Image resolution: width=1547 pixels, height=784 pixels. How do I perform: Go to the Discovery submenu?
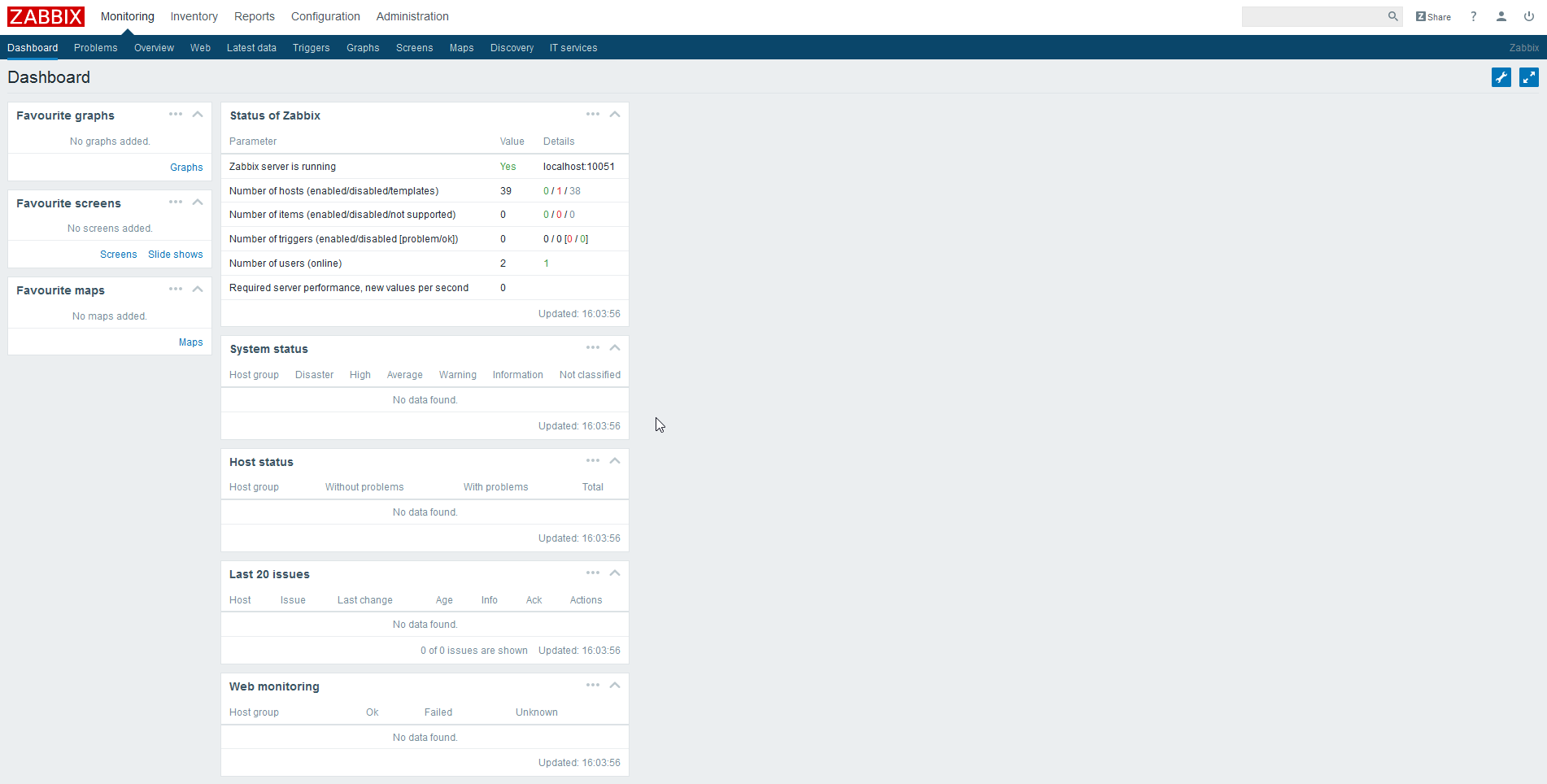[x=512, y=48]
